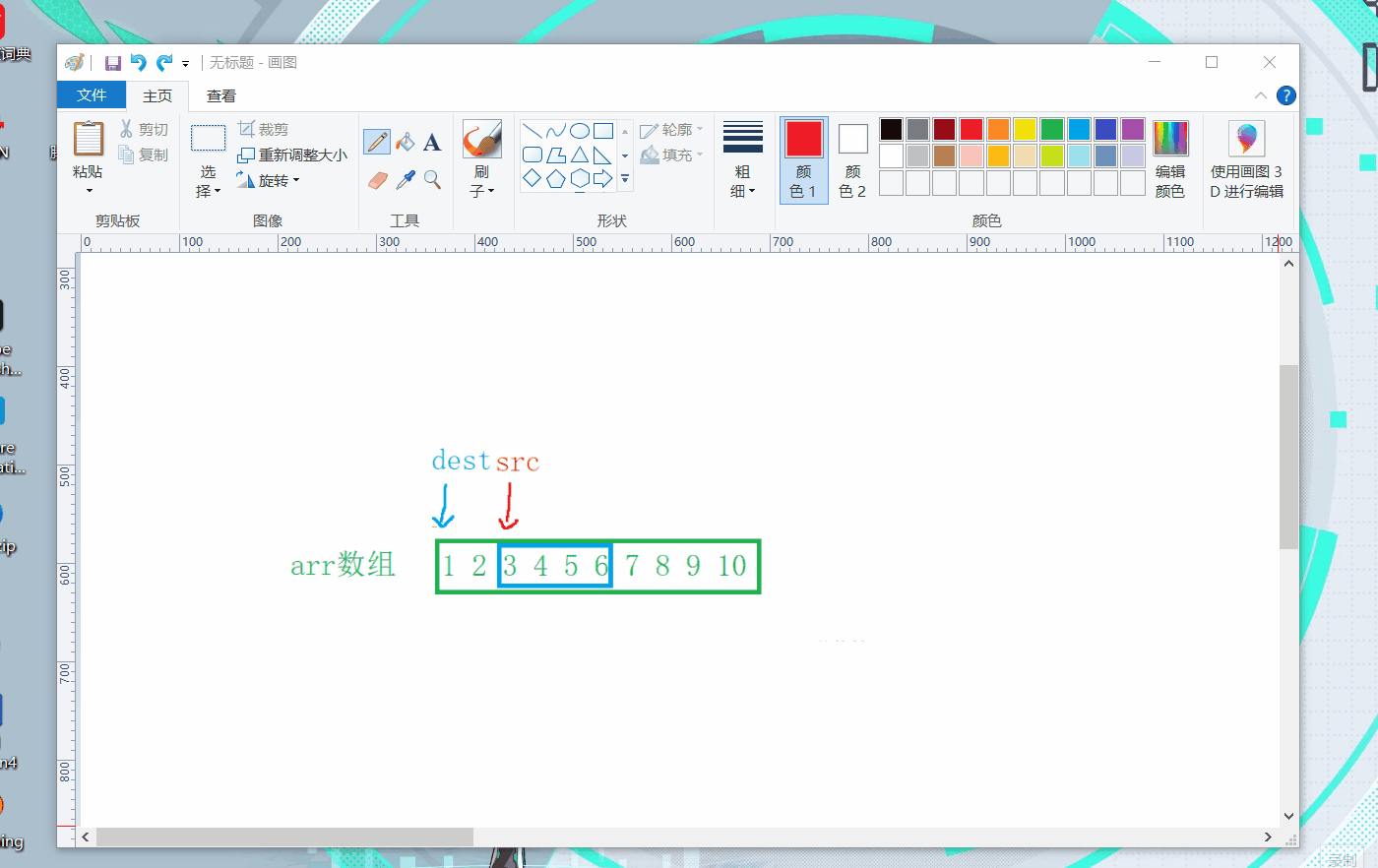This screenshot has height=868, width=1378.
Task: Choose the polygon shape
Action: pyautogui.click(x=556, y=155)
